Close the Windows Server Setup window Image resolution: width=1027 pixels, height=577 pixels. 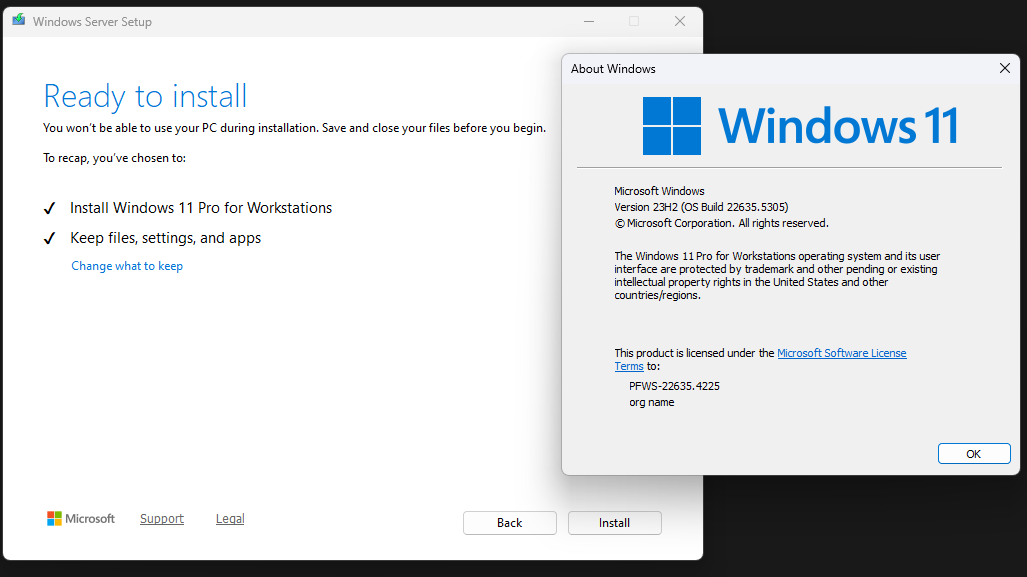tap(680, 22)
